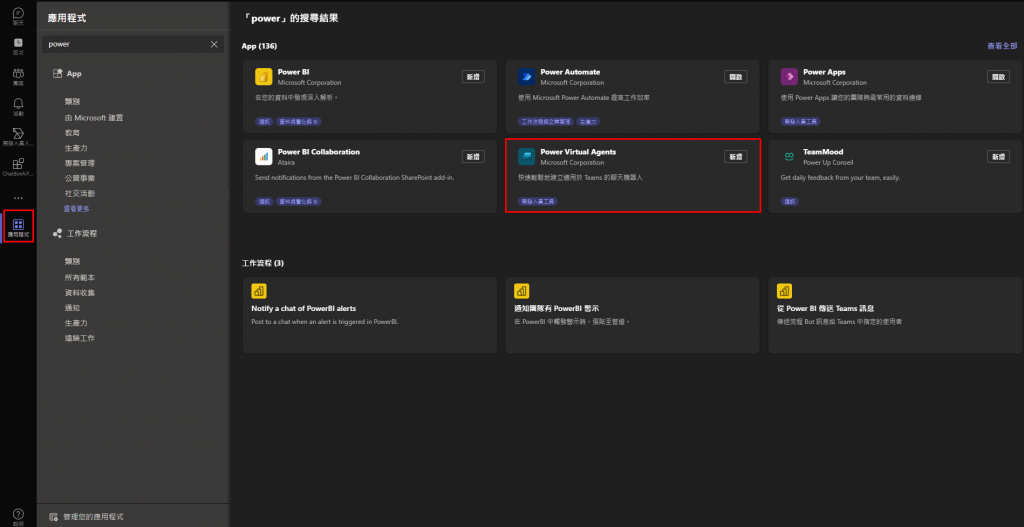Click the 資料視覺化與 BI tag on the Power BI card
The image size is (1024, 527).
click(x=298, y=121)
